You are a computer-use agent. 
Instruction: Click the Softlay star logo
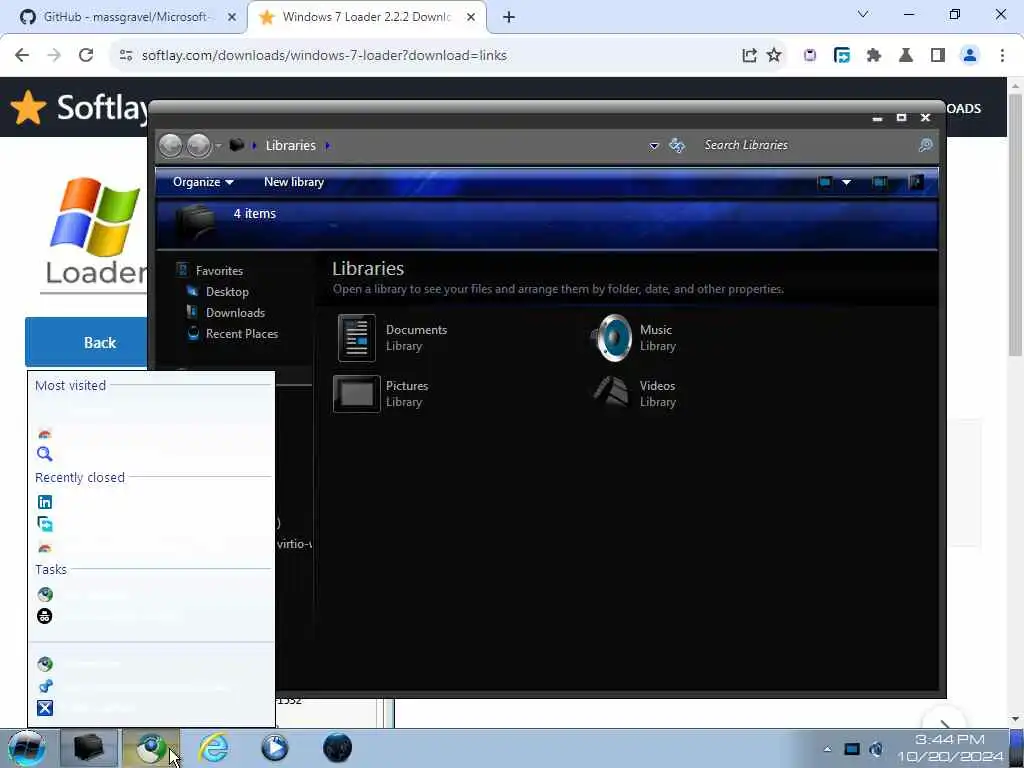pyautogui.click(x=28, y=107)
